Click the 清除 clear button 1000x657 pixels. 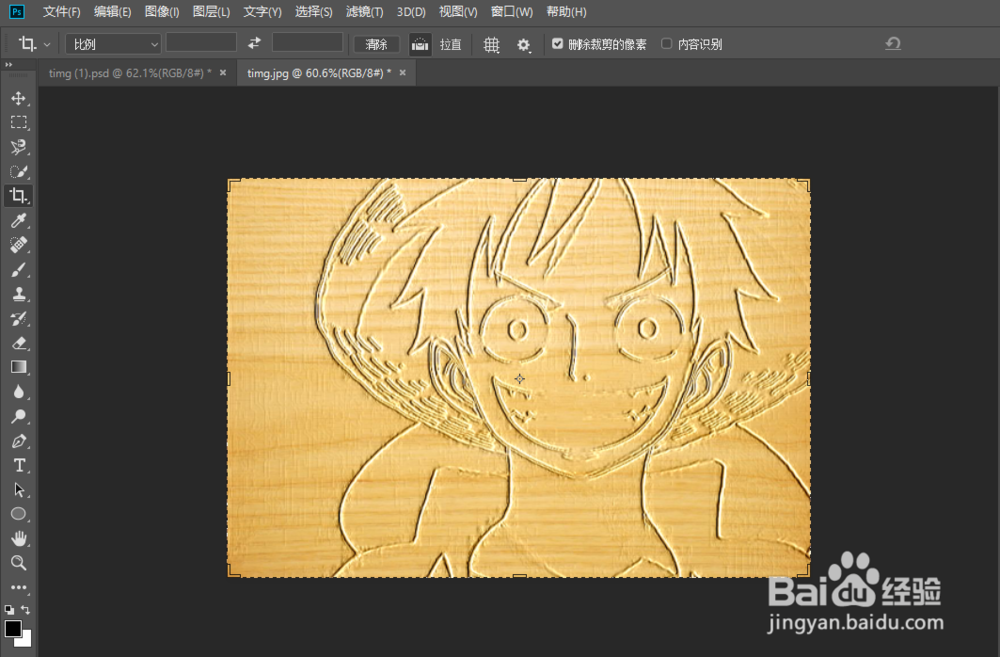click(376, 44)
